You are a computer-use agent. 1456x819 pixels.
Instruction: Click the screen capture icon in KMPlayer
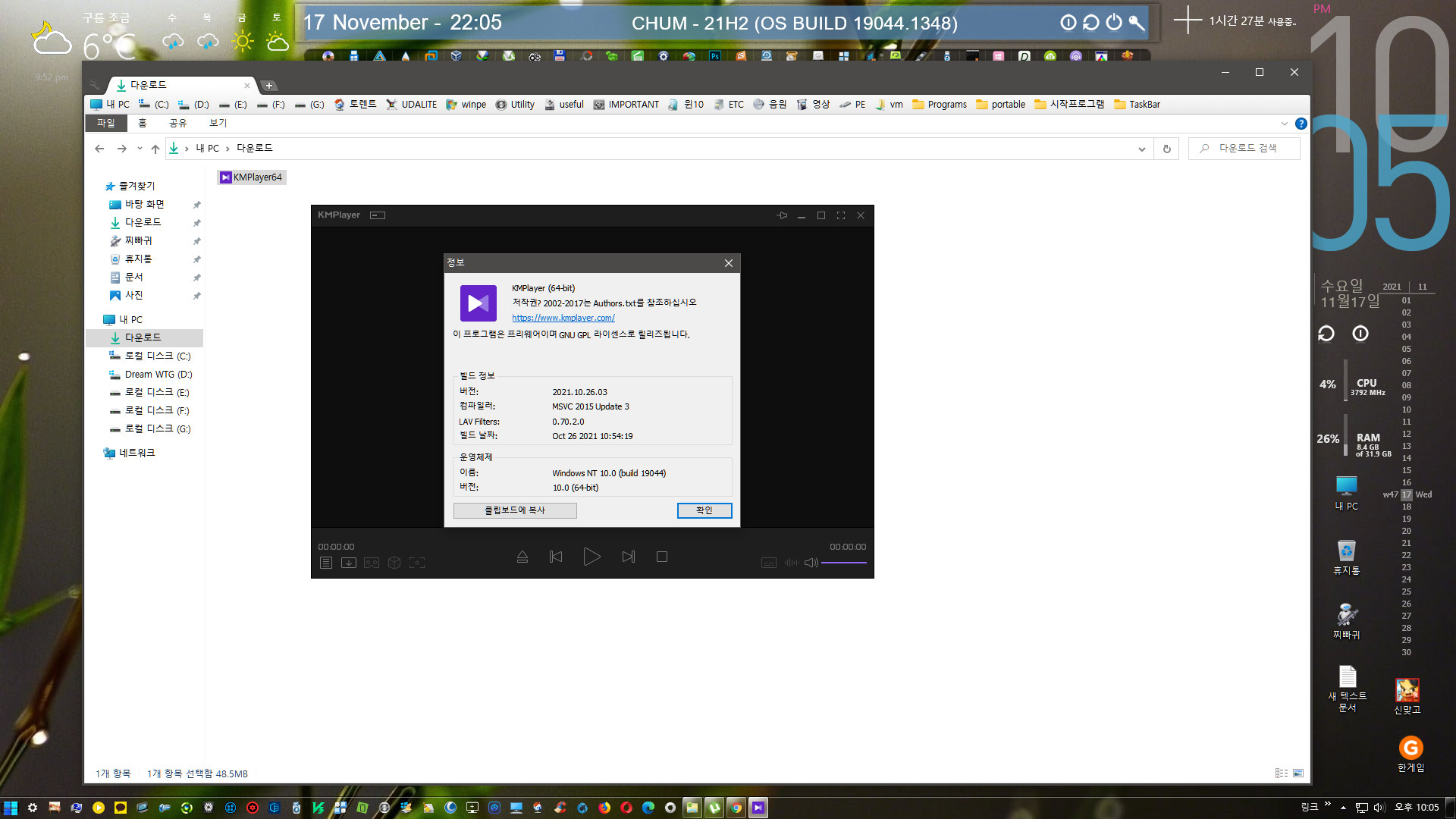point(417,563)
